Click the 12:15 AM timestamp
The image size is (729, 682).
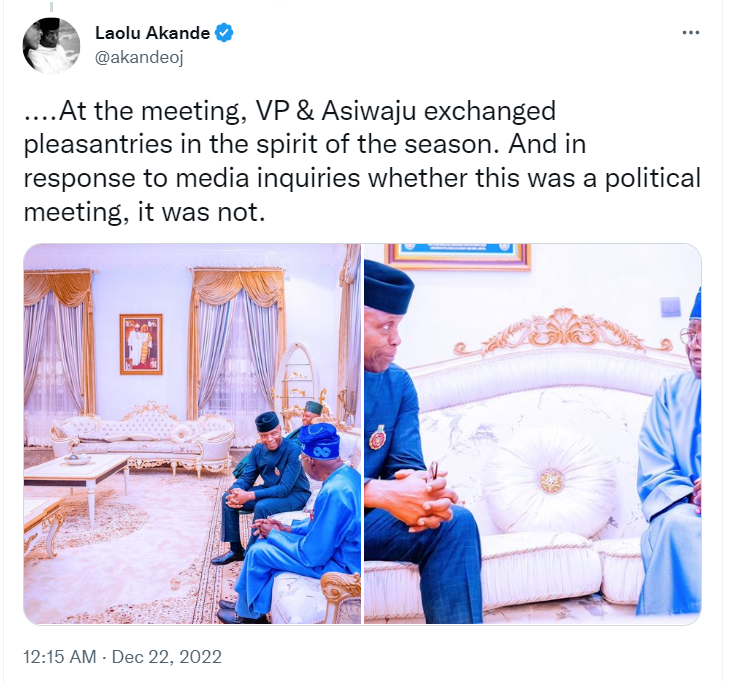pos(60,656)
